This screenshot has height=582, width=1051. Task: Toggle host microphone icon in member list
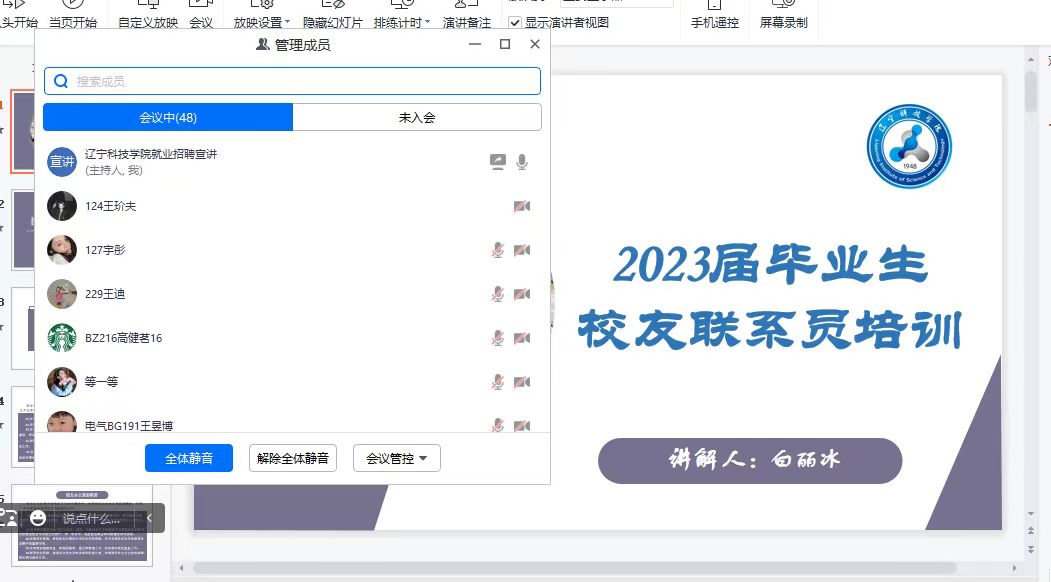coord(522,162)
